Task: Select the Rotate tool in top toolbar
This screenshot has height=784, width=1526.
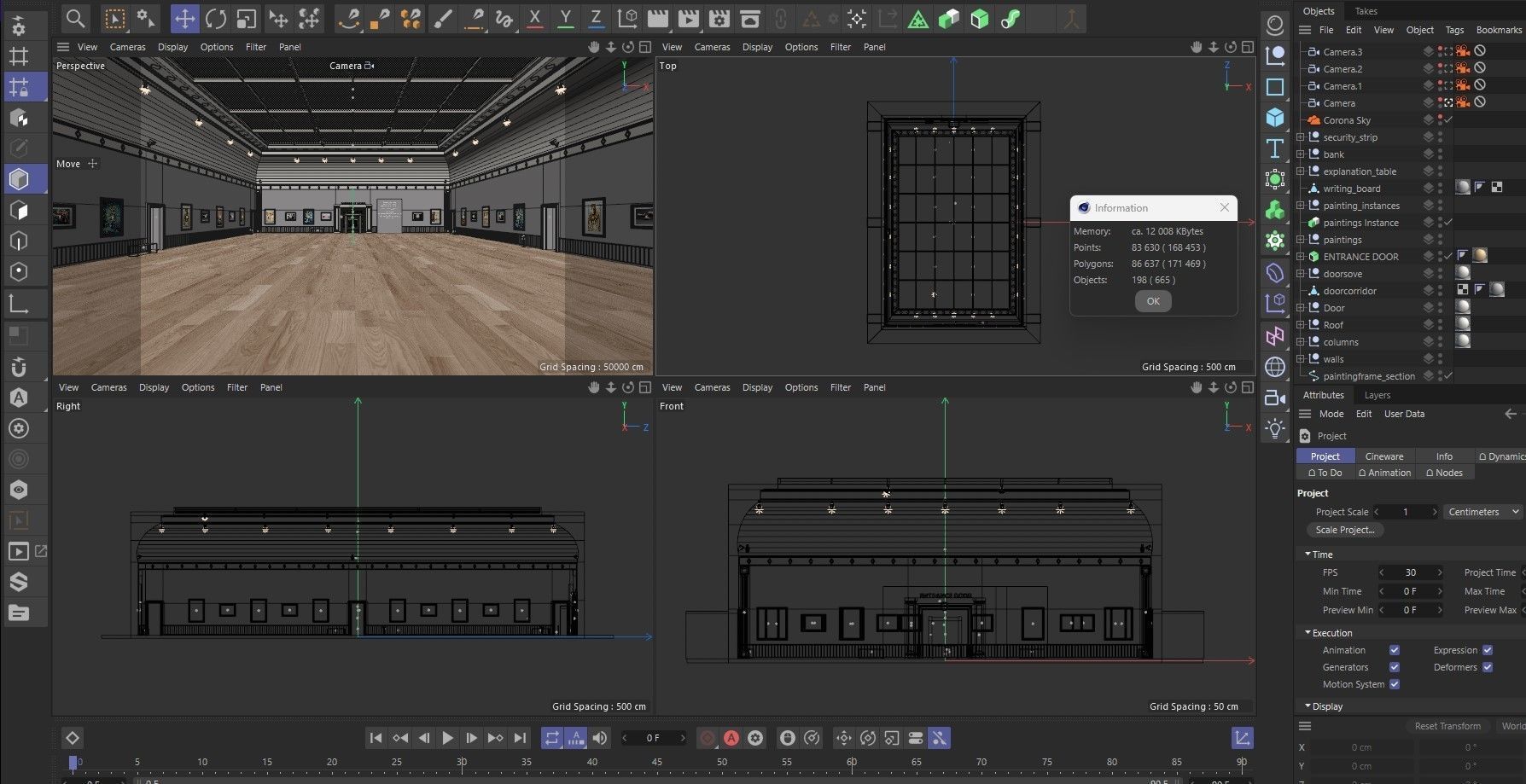Action: pyautogui.click(x=215, y=18)
